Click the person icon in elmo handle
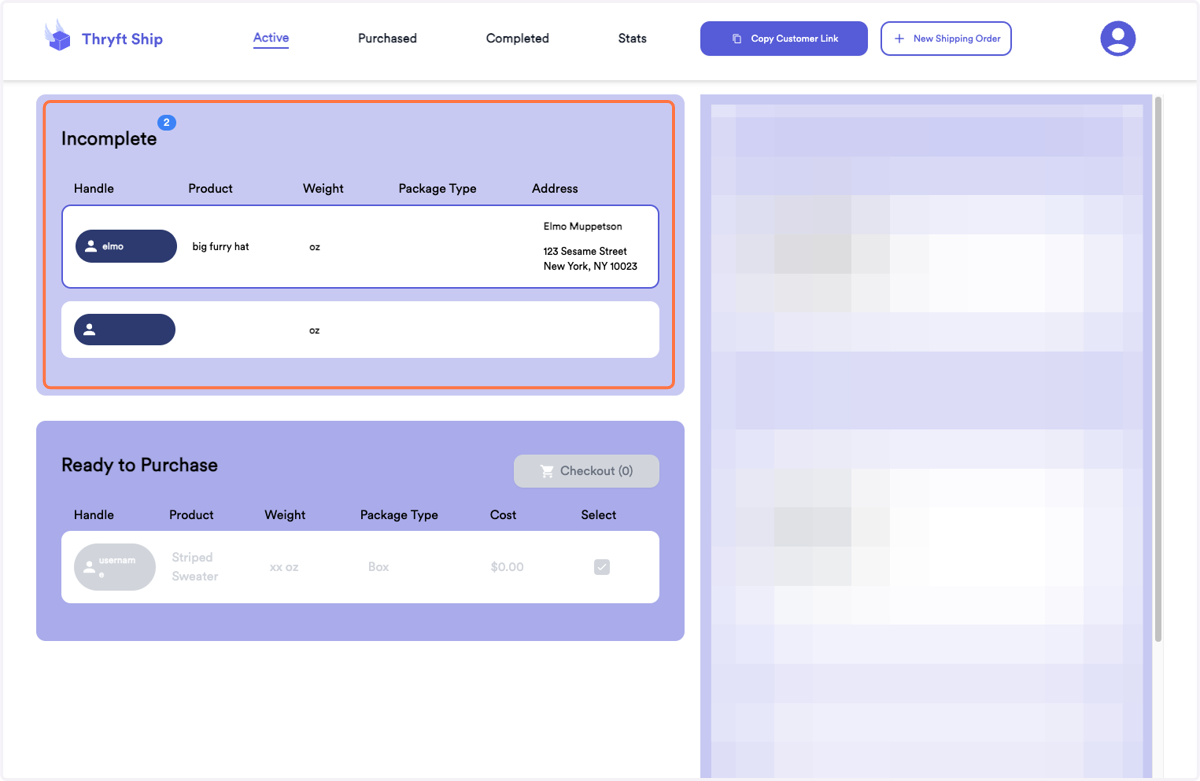Viewport: 1200px width, 781px height. (91, 246)
